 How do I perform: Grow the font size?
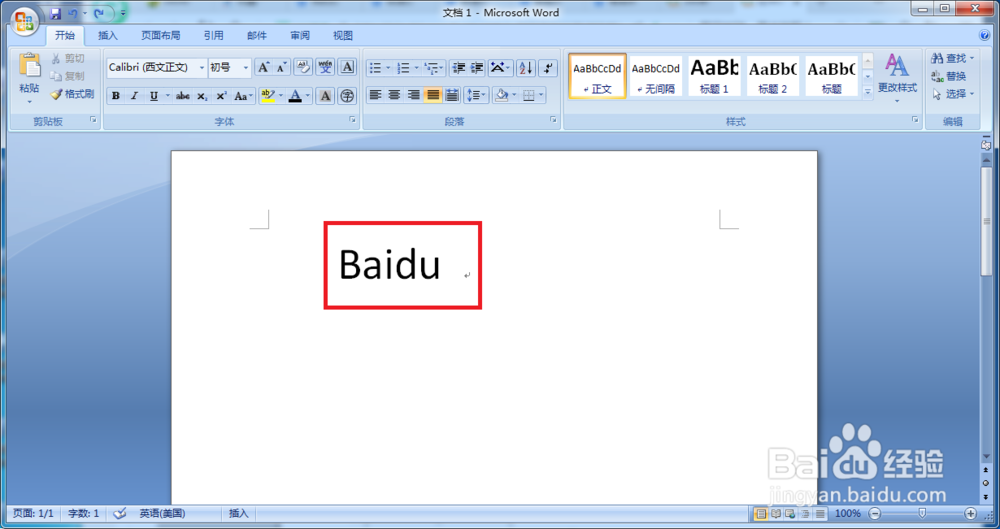263,67
